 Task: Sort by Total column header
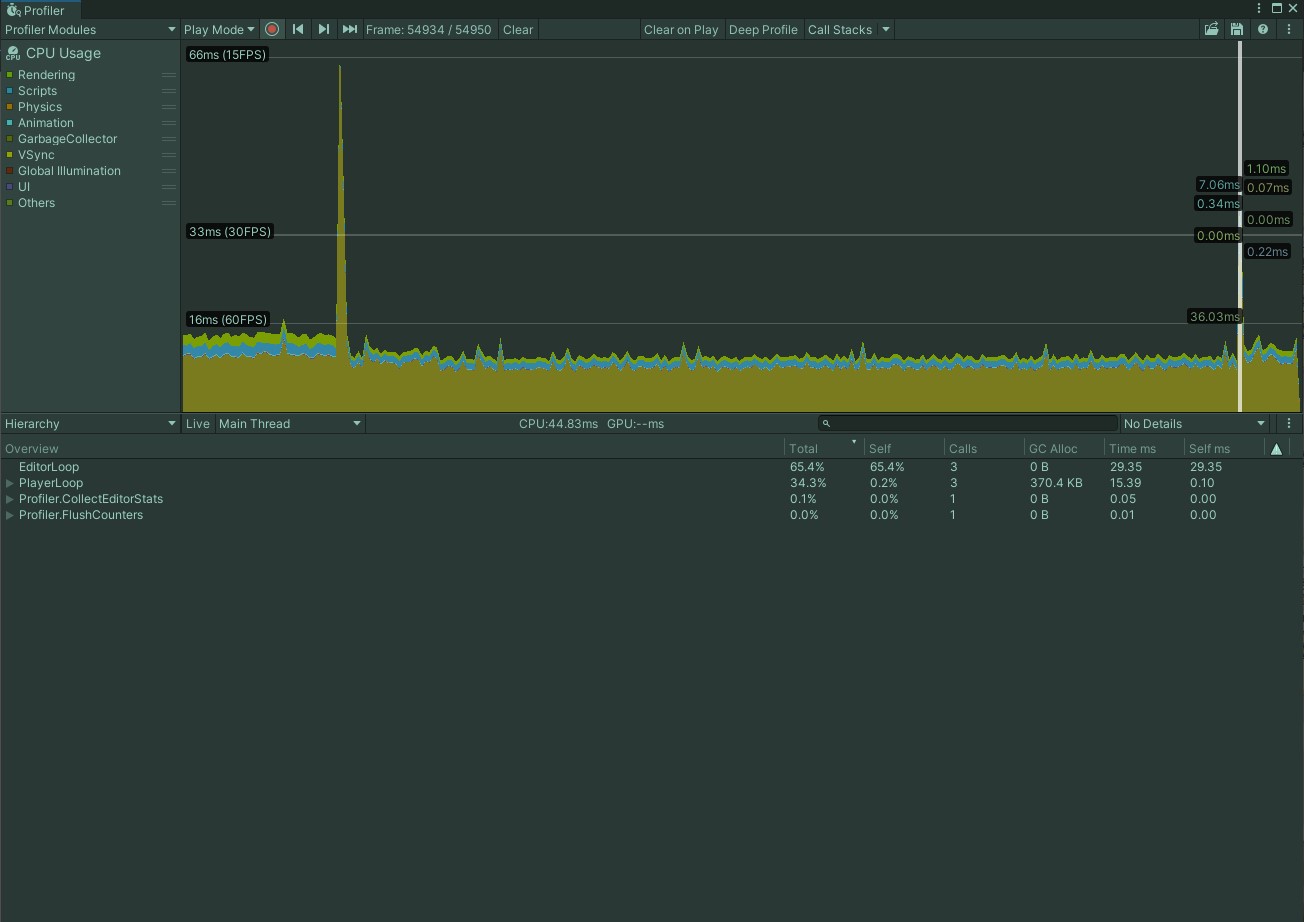click(x=824, y=449)
